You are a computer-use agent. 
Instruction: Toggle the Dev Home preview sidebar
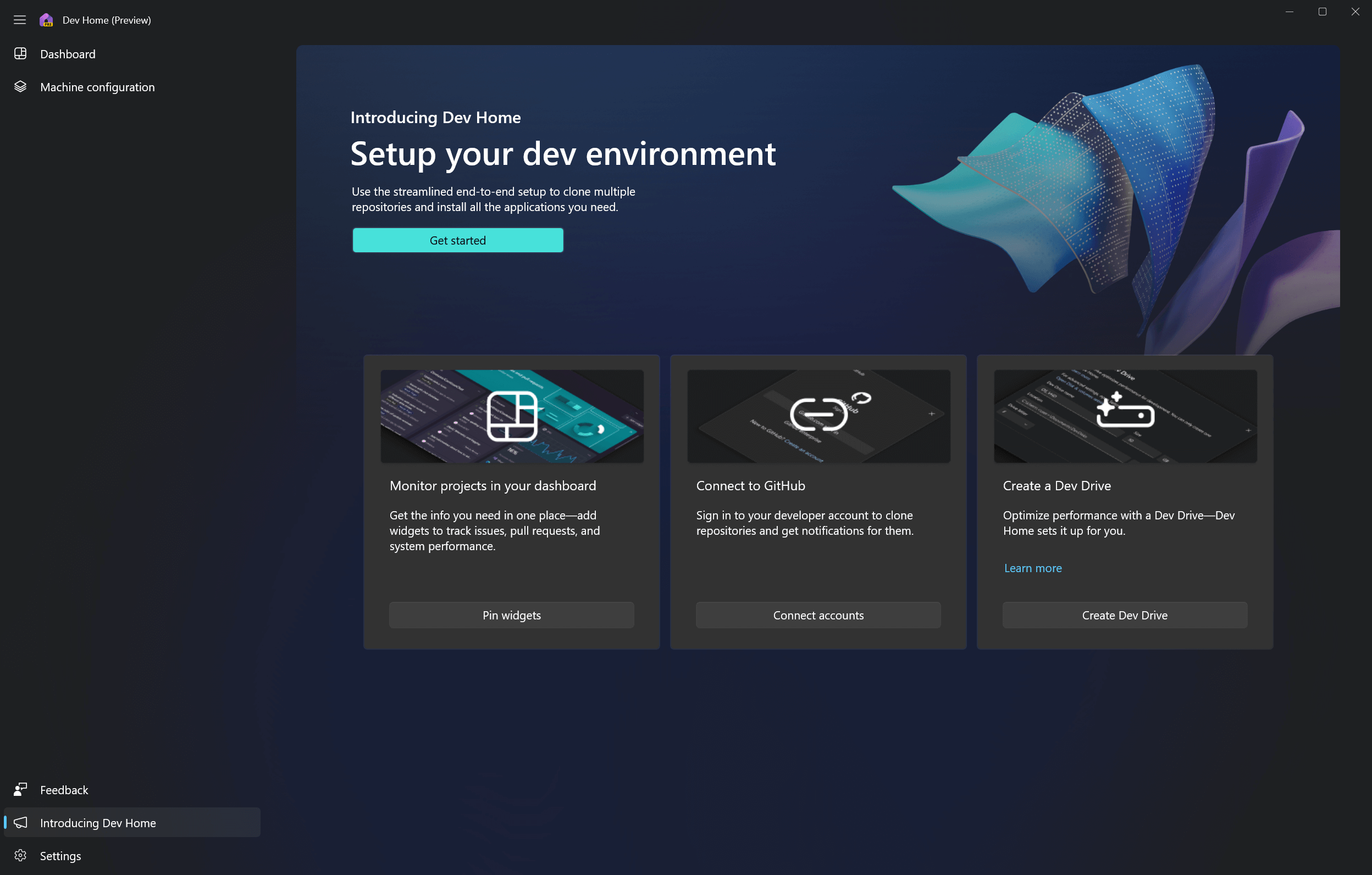click(x=20, y=20)
